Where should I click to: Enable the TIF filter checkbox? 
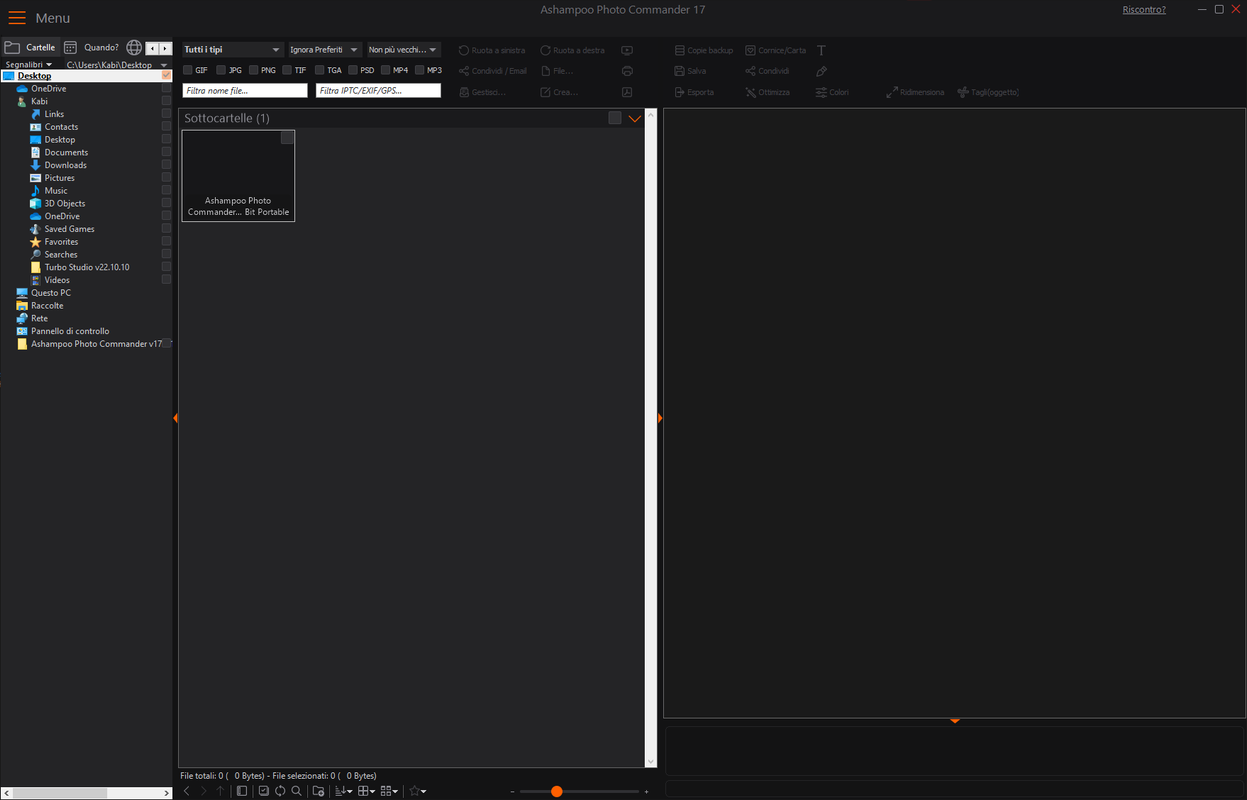[287, 70]
